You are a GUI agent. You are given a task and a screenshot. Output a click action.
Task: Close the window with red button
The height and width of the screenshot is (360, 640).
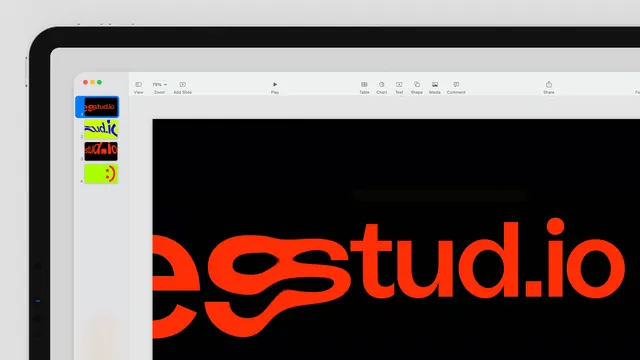pos(85,82)
